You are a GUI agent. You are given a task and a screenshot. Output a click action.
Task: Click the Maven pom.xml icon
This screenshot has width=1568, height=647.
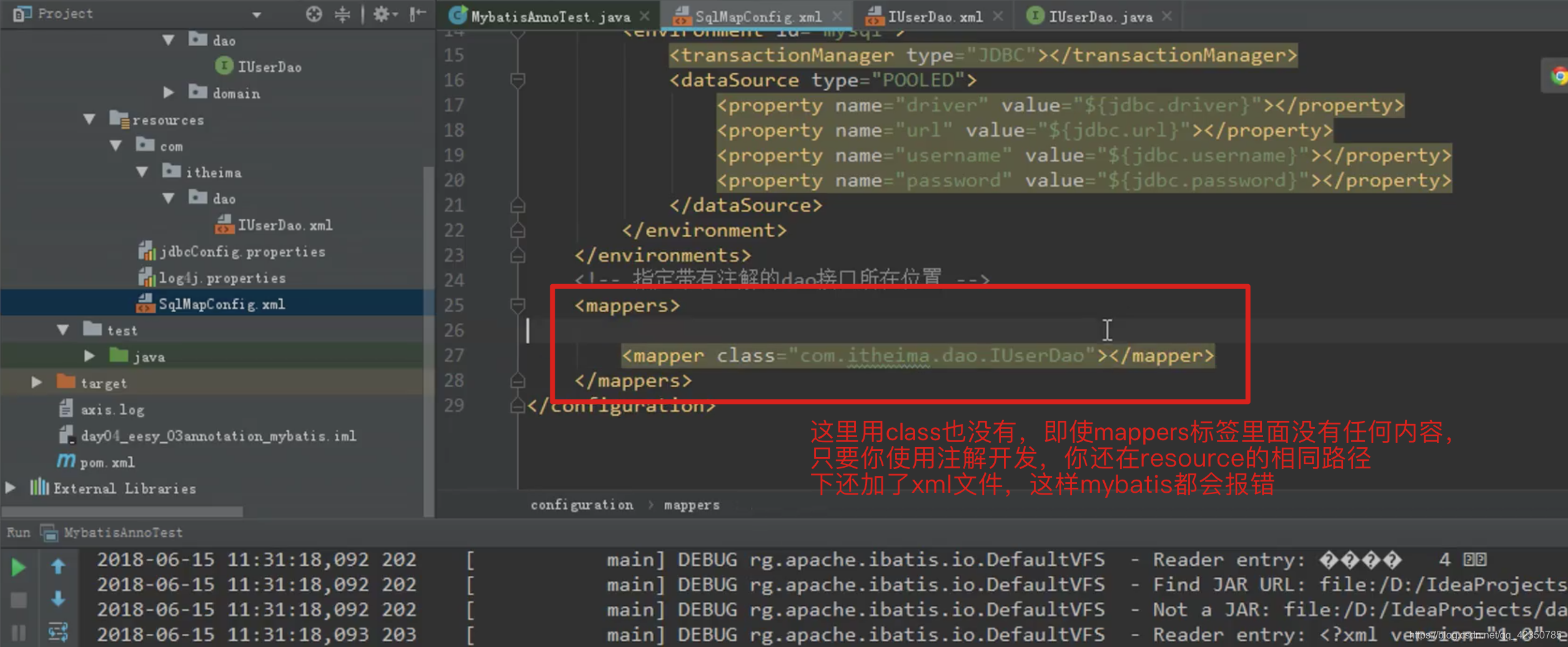tap(66, 461)
